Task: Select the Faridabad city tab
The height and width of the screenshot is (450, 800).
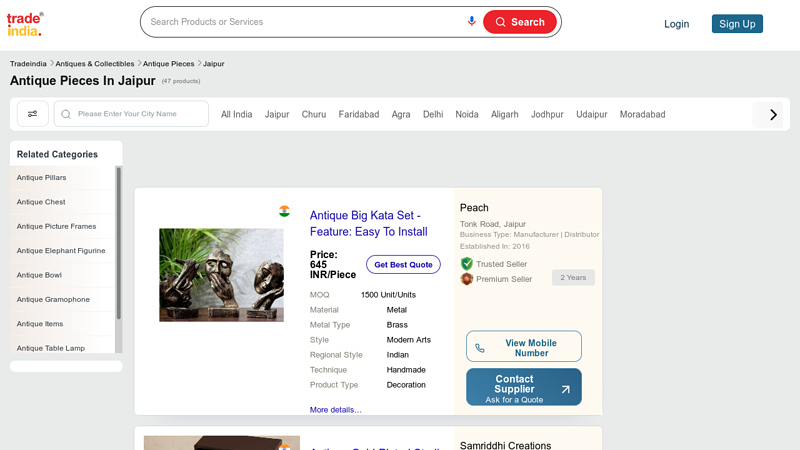Action: coord(359,114)
